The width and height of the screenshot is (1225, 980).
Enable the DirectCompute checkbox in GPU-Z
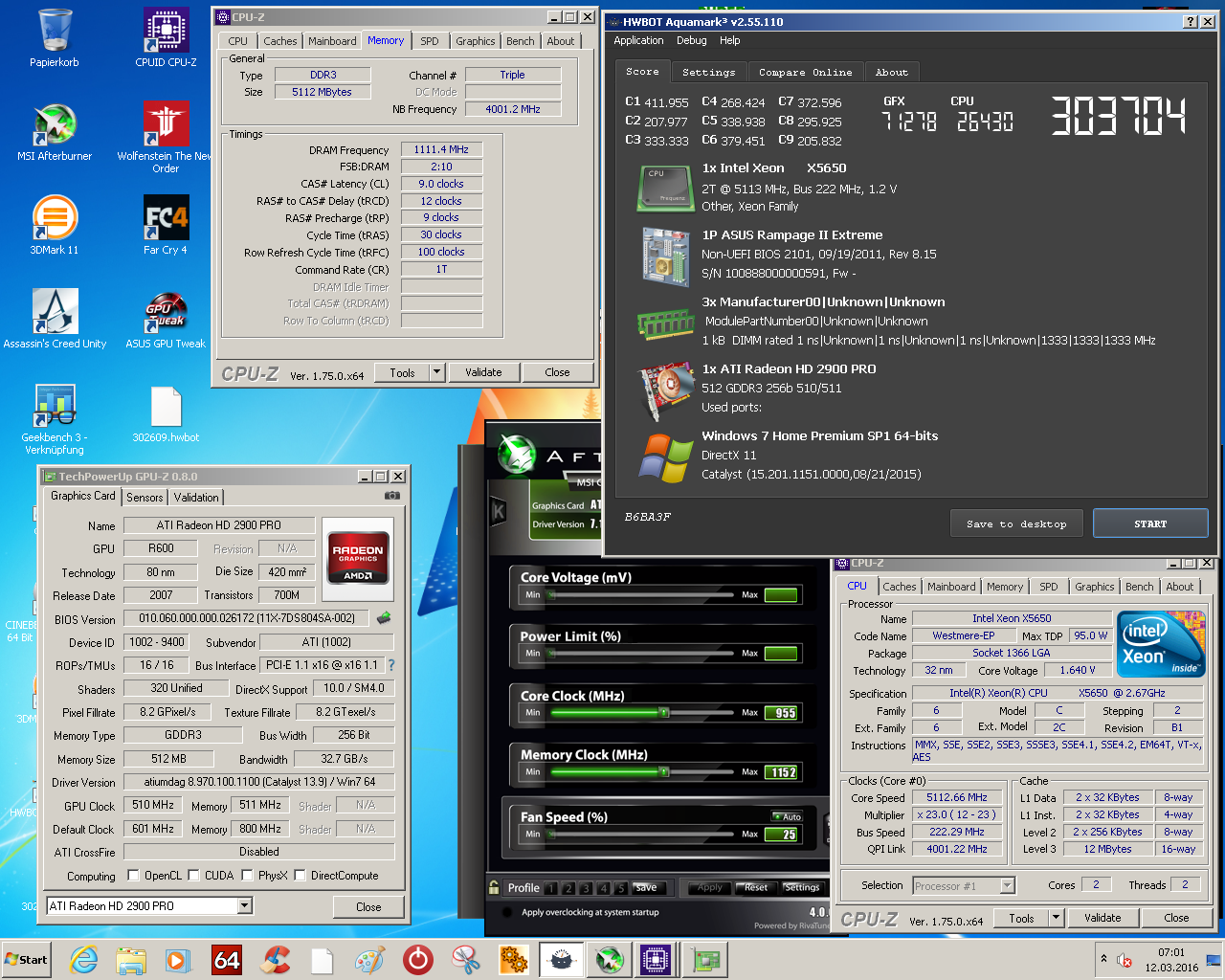coord(300,875)
